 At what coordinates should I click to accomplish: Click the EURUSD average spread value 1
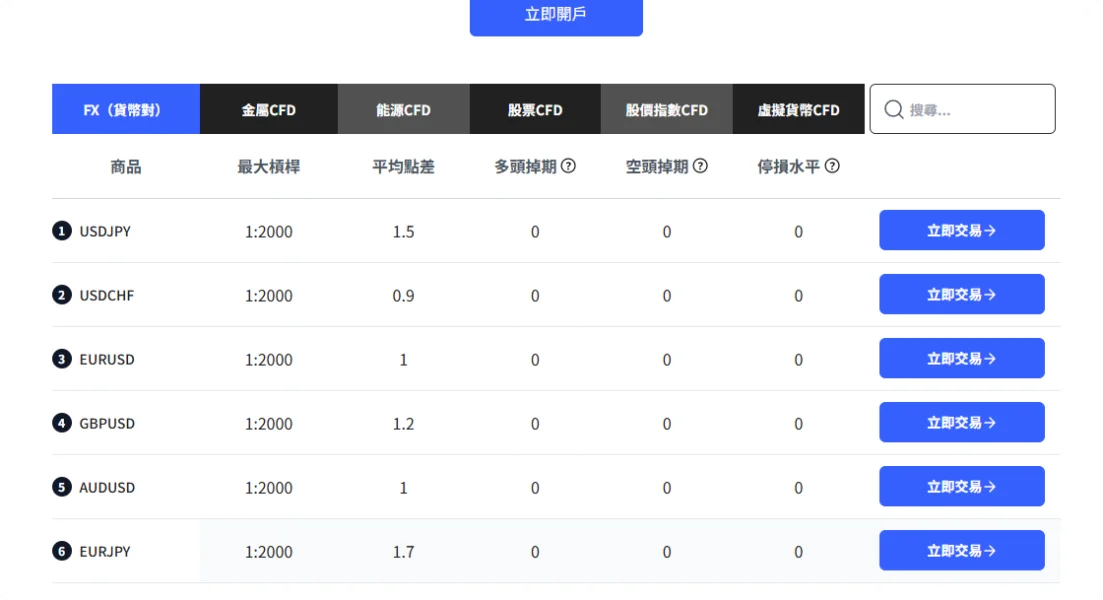coord(404,359)
